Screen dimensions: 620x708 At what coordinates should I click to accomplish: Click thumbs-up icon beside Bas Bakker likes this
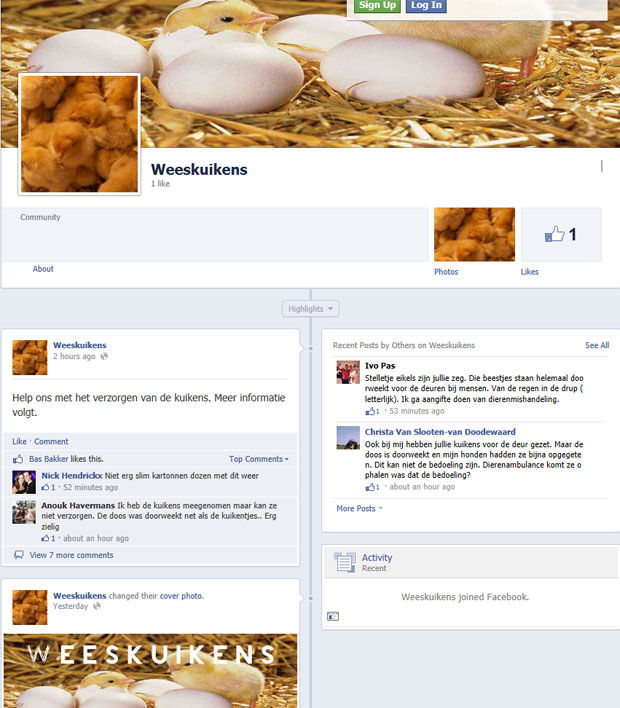pos(18,459)
